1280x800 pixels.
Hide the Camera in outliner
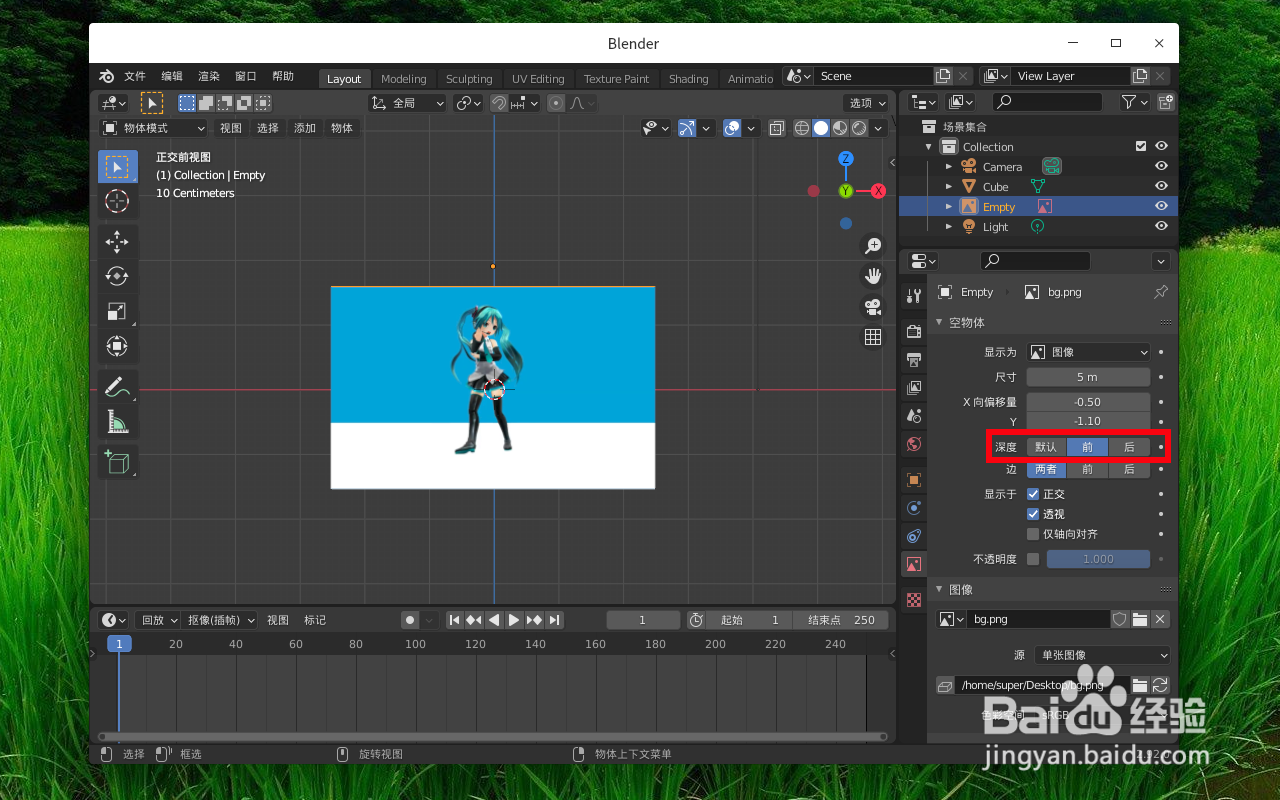tap(1161, 166)
